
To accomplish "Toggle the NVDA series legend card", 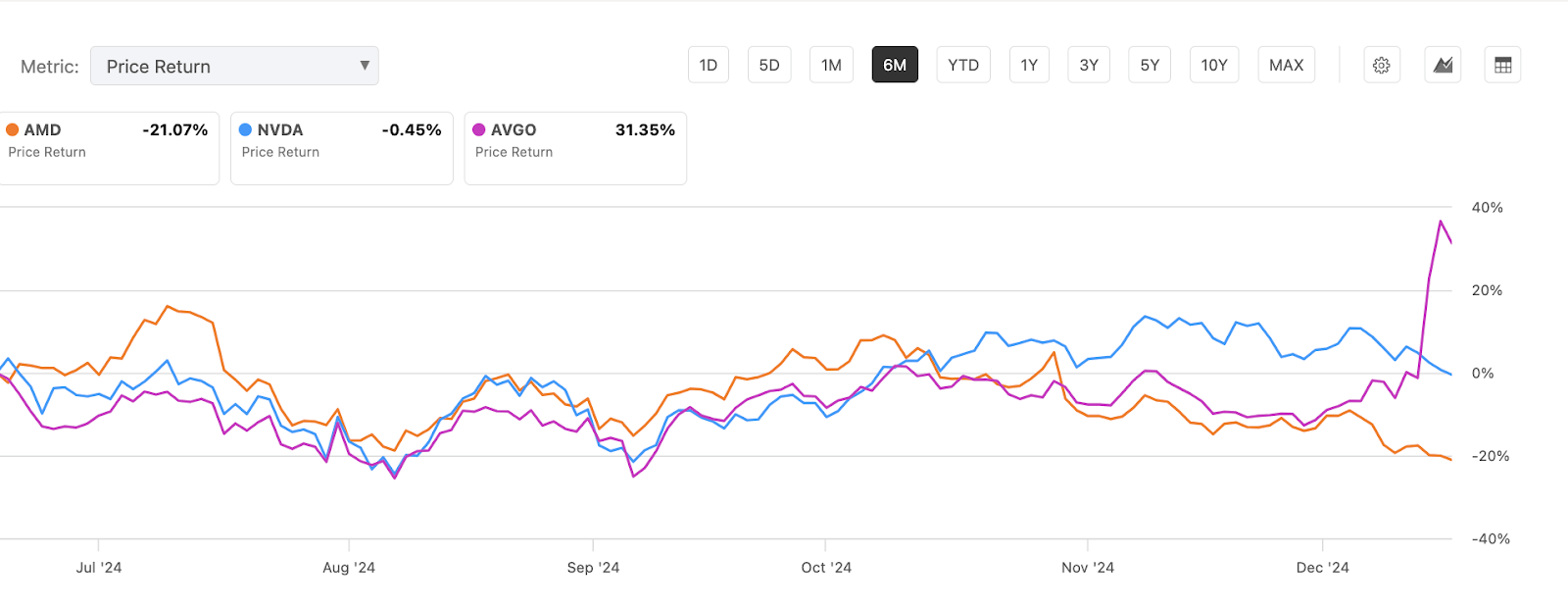I will [341, 148].
